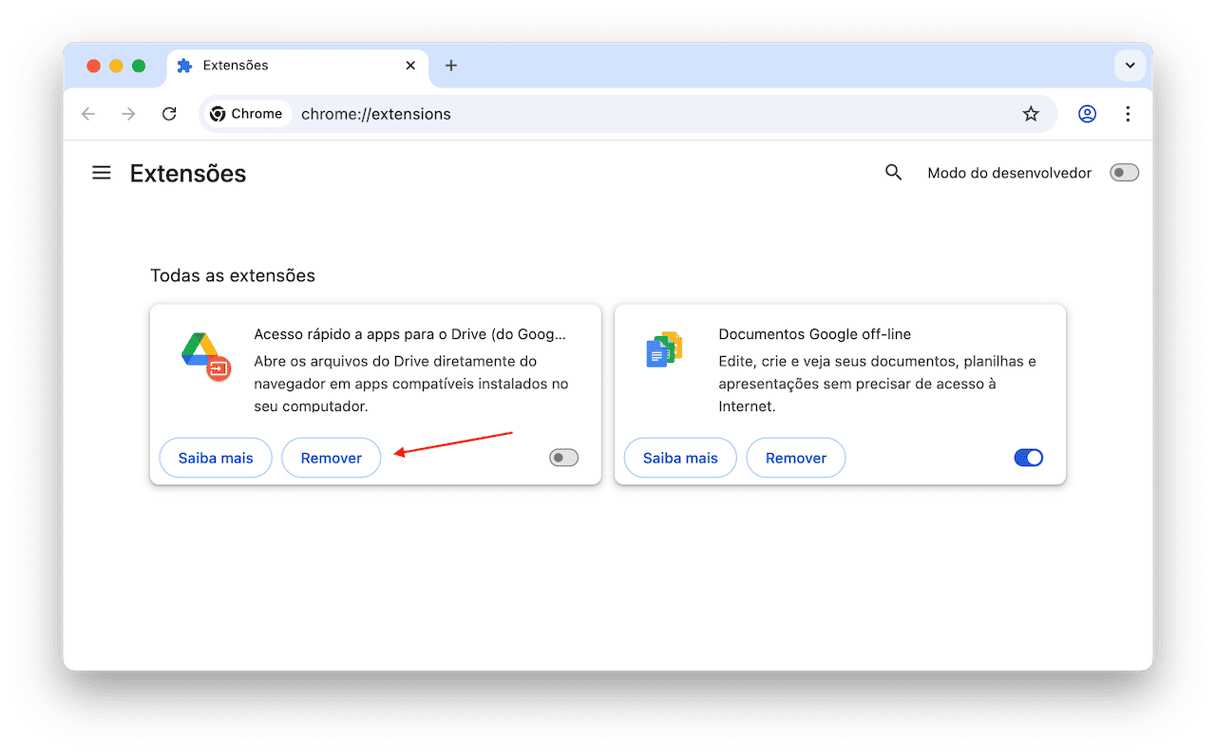This screenshot has height=754, width=1216.
Task: Click 'Todas as extensões' section label
Action: [x=233, y=276]
